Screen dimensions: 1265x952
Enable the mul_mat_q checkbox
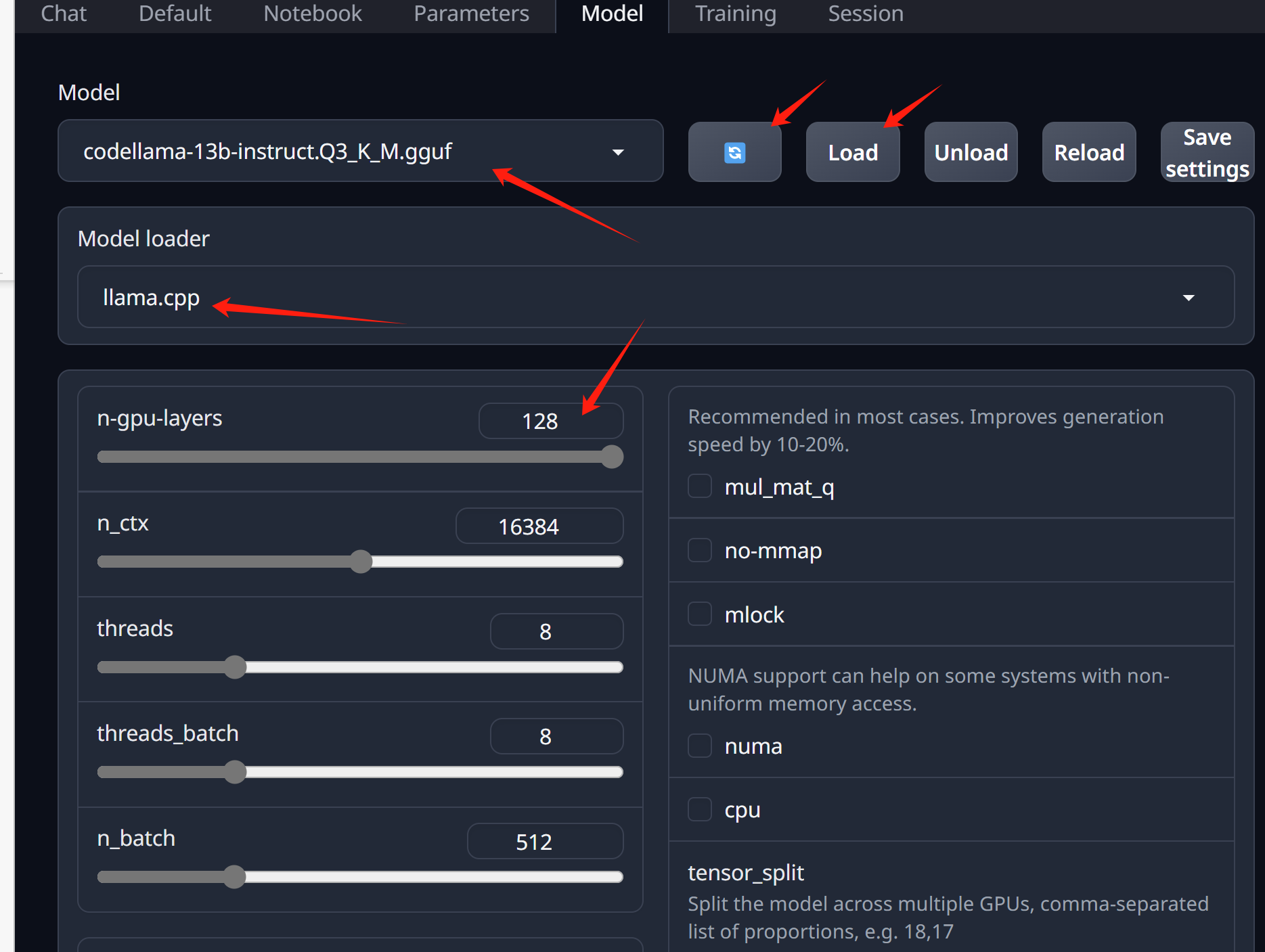coord(700,486)
